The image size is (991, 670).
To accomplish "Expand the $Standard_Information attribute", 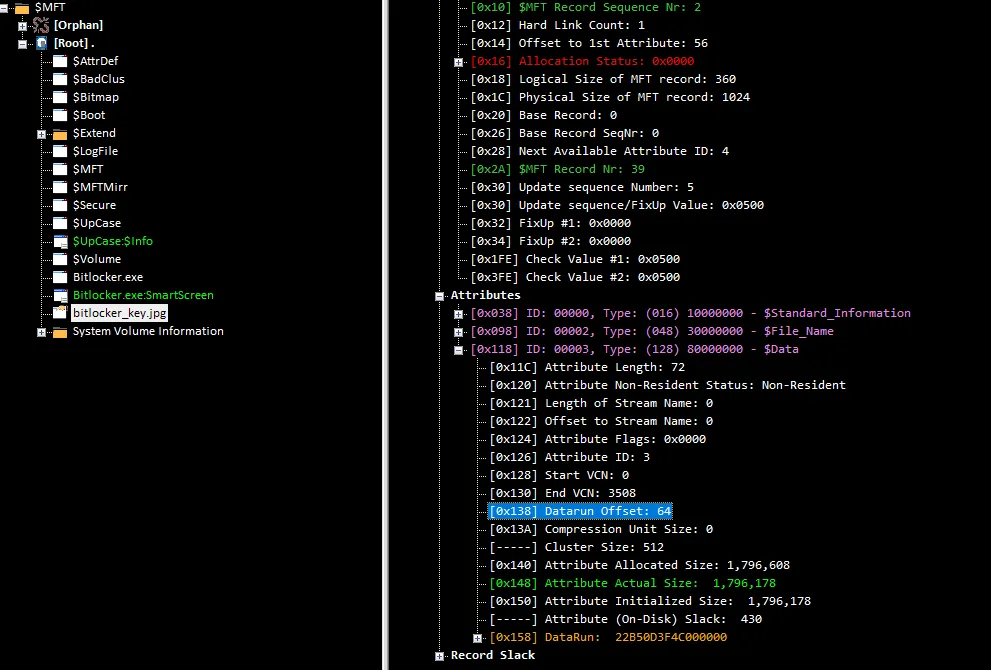I will (x=459, y=314).
